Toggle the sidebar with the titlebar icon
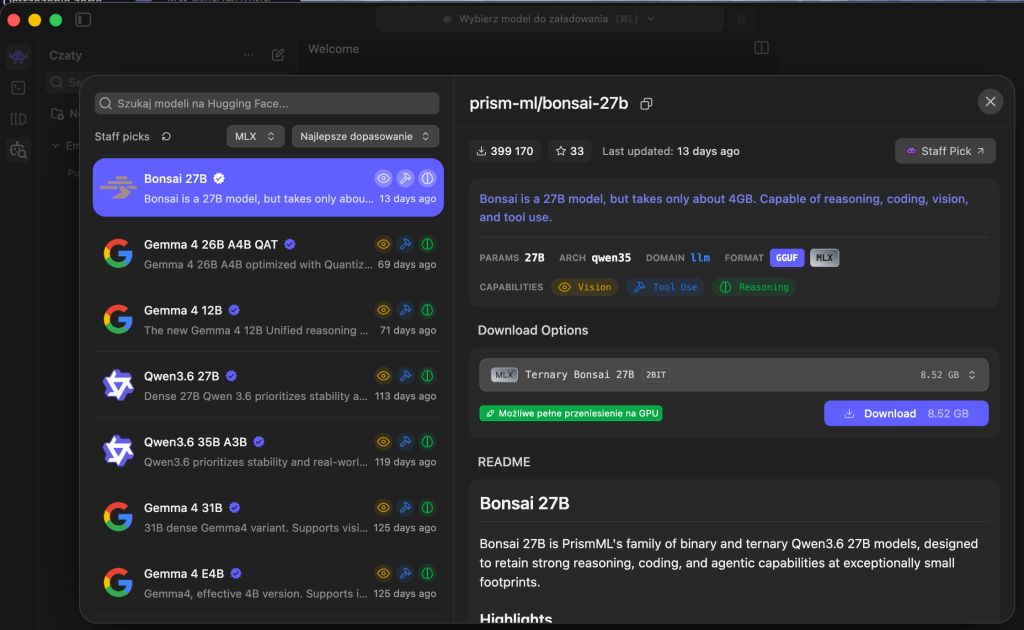Image resolution: width=1024 pixels, height=630 pixels. (x=83, y=20)
